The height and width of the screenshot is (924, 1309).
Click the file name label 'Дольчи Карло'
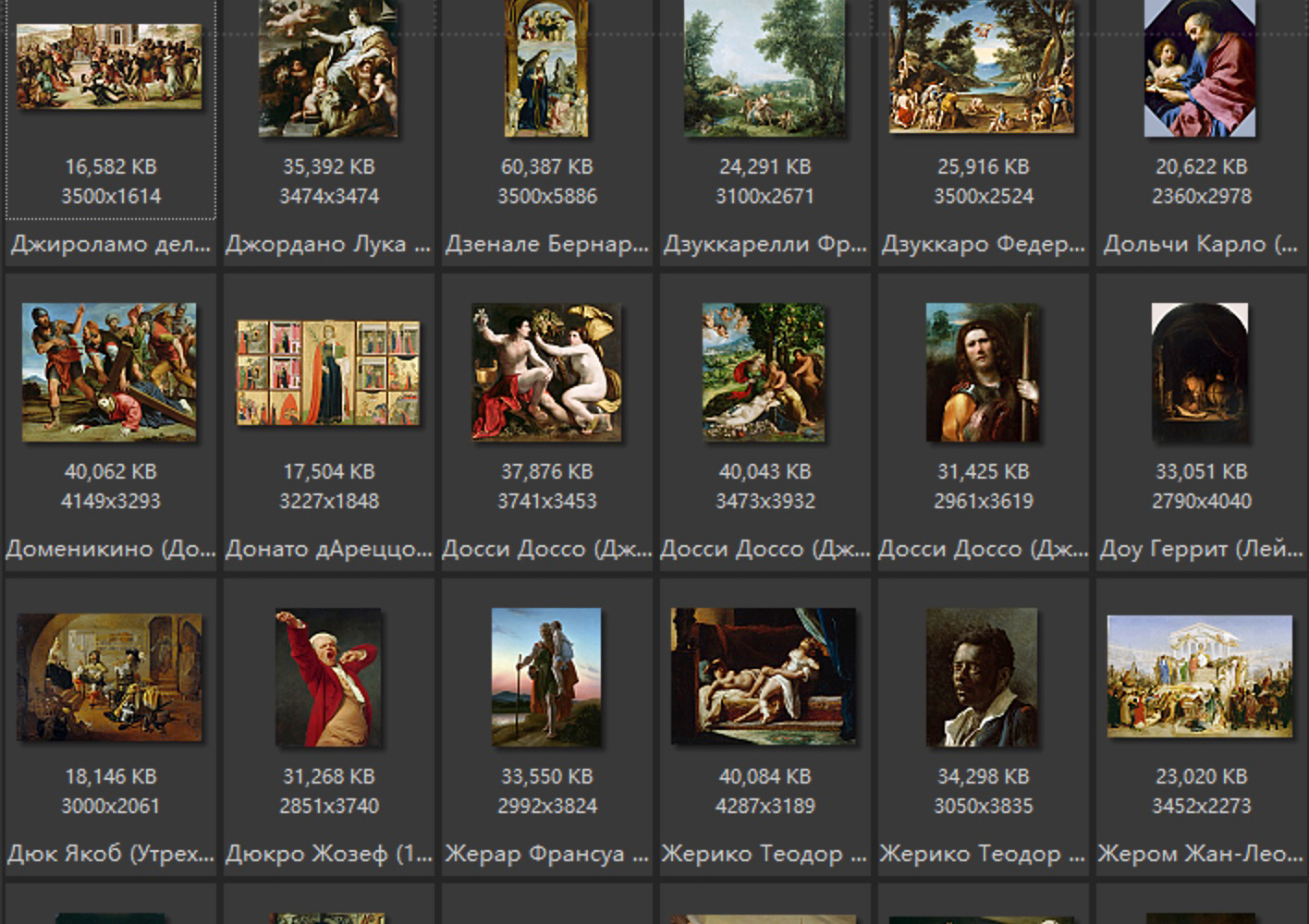(1200, 245)
